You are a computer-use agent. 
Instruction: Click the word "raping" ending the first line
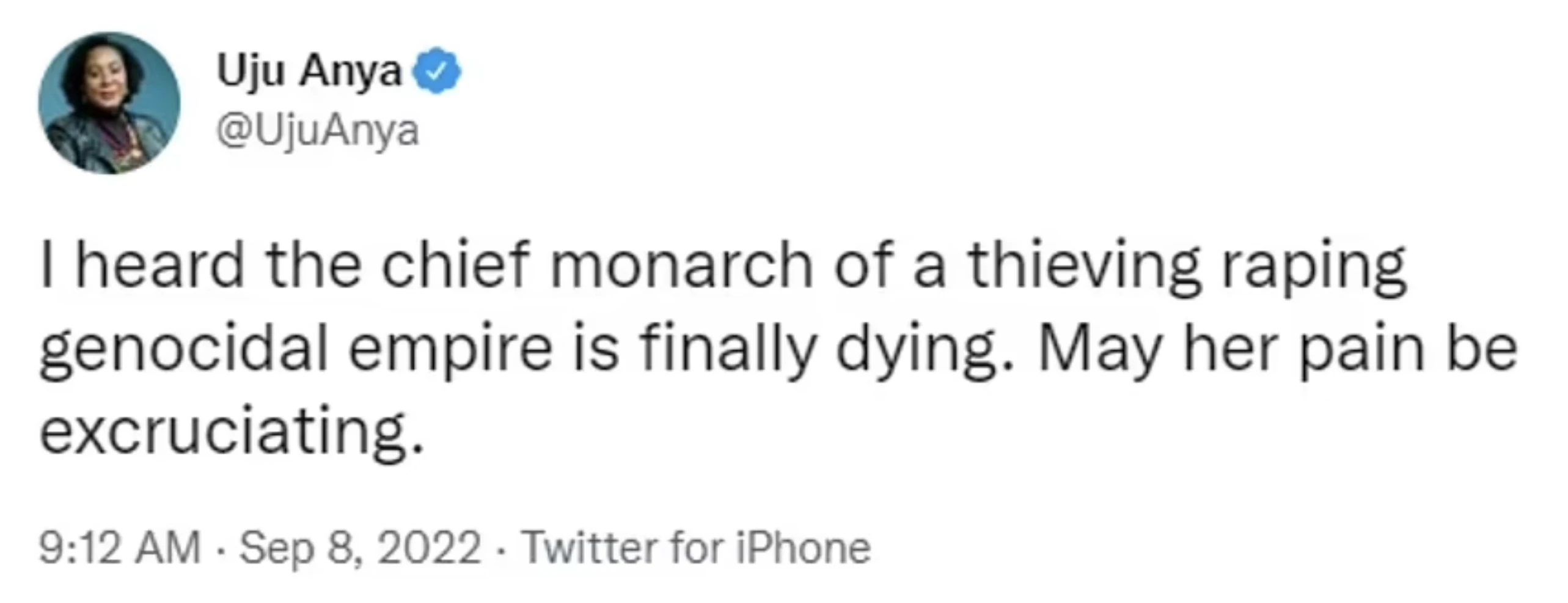[x=1313, y=265]
